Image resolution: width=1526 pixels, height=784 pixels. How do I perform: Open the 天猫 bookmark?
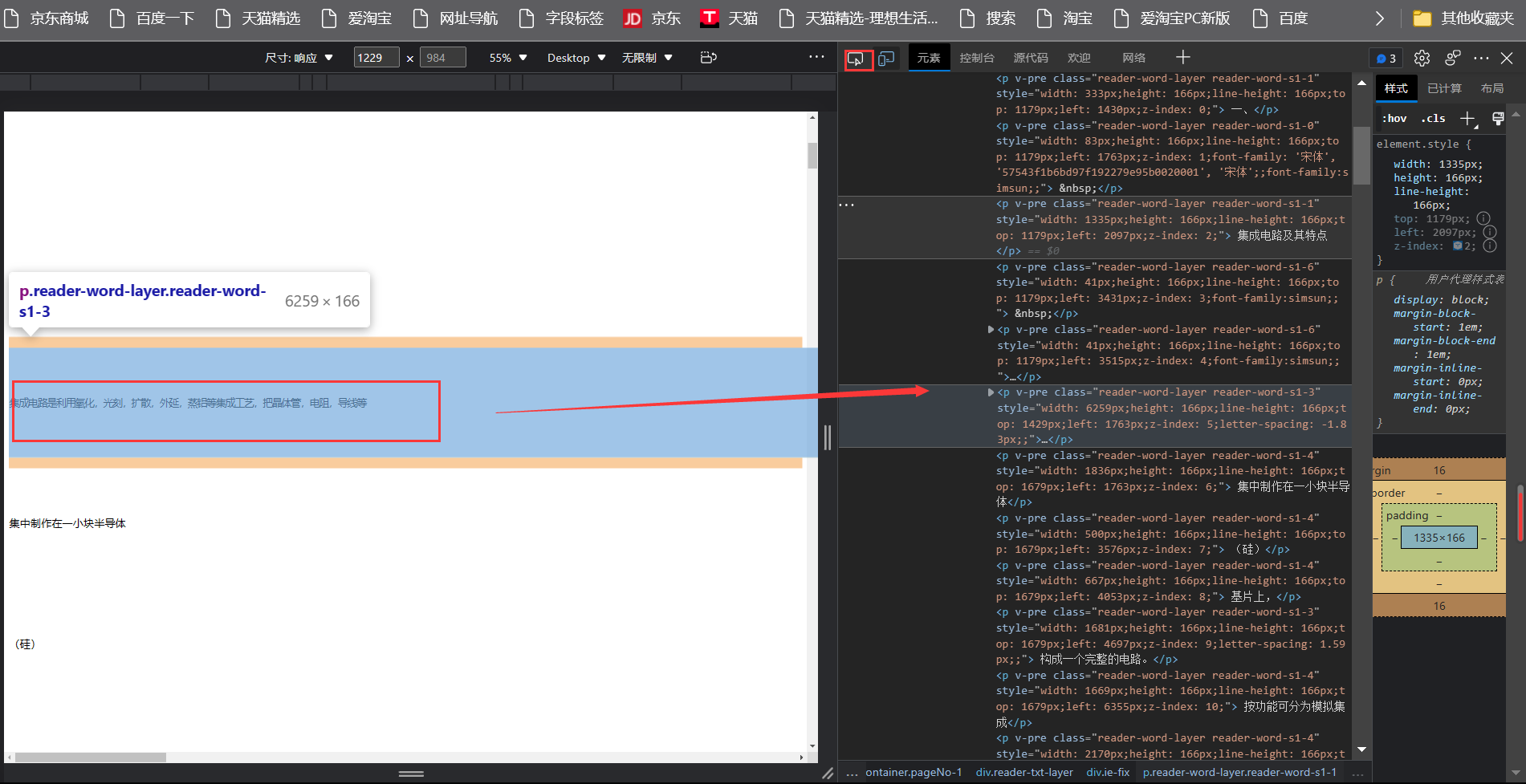[x=729, y=18]
